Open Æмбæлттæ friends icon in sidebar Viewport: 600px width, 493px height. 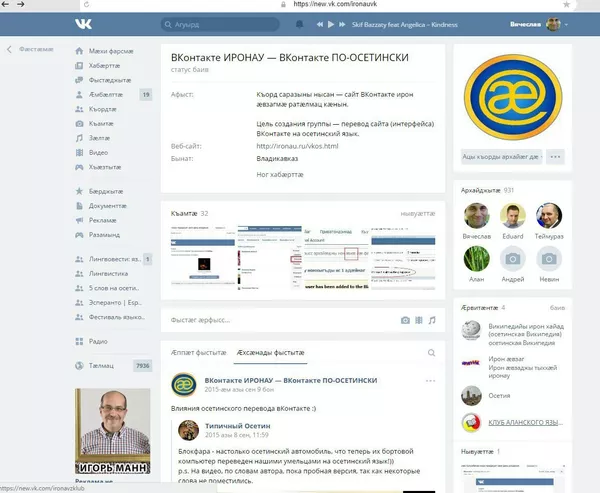coord(79,95)
